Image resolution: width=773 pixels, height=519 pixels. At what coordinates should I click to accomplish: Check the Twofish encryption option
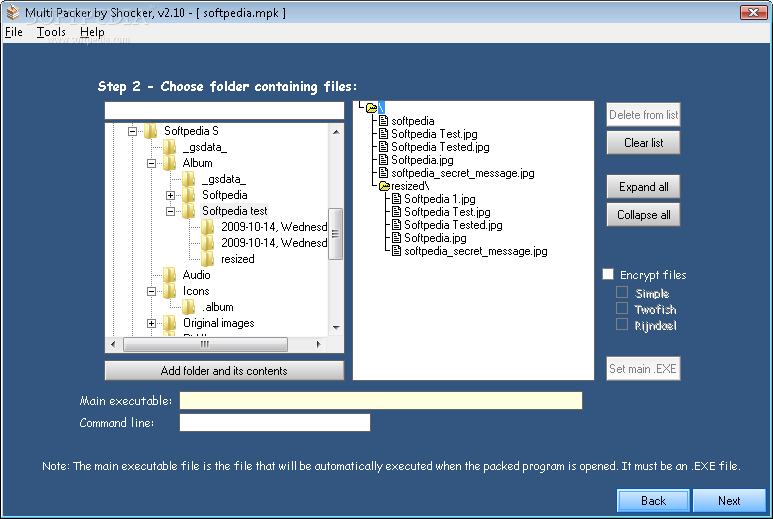[622, 309]
